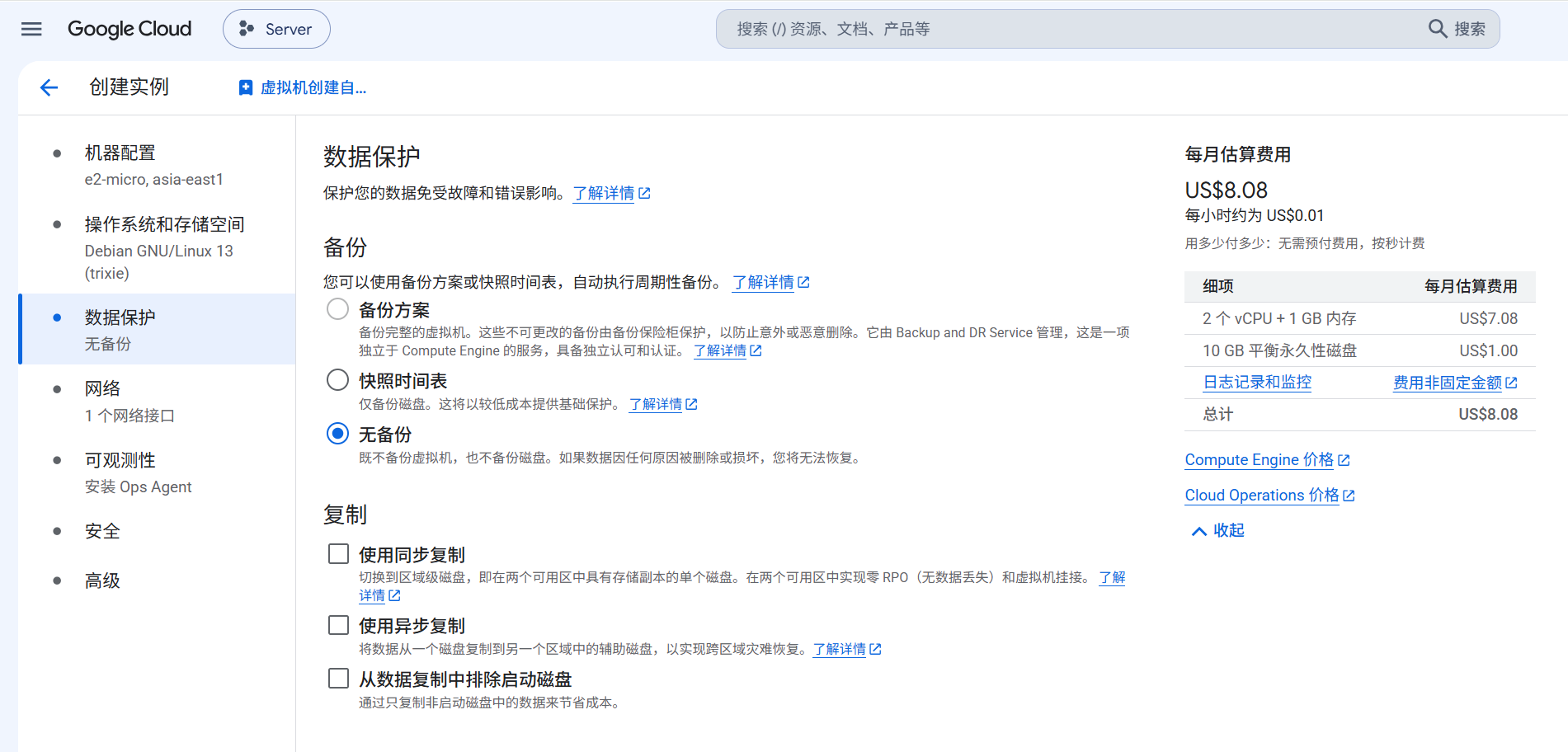
Task: Open the 网络 section
Action: (x=157, y=401)
